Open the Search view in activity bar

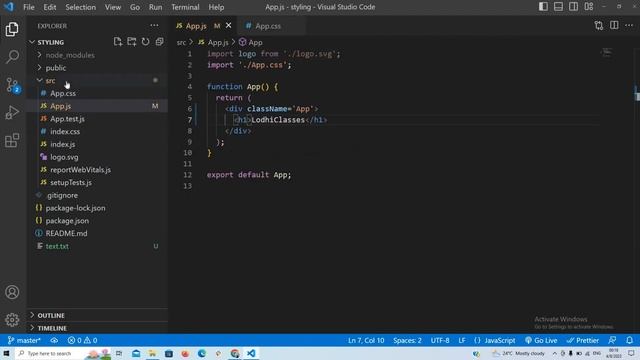[12, 57]
